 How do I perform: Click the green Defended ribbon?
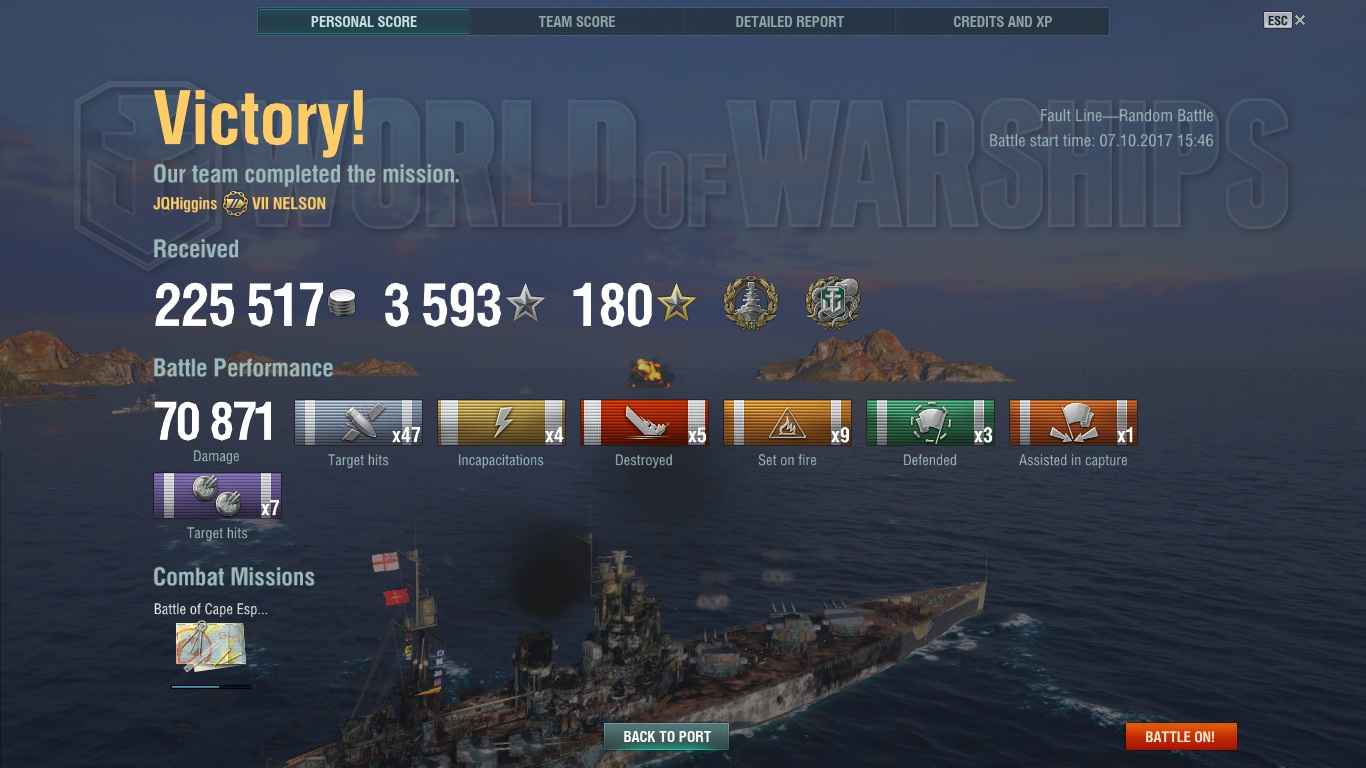930,423
